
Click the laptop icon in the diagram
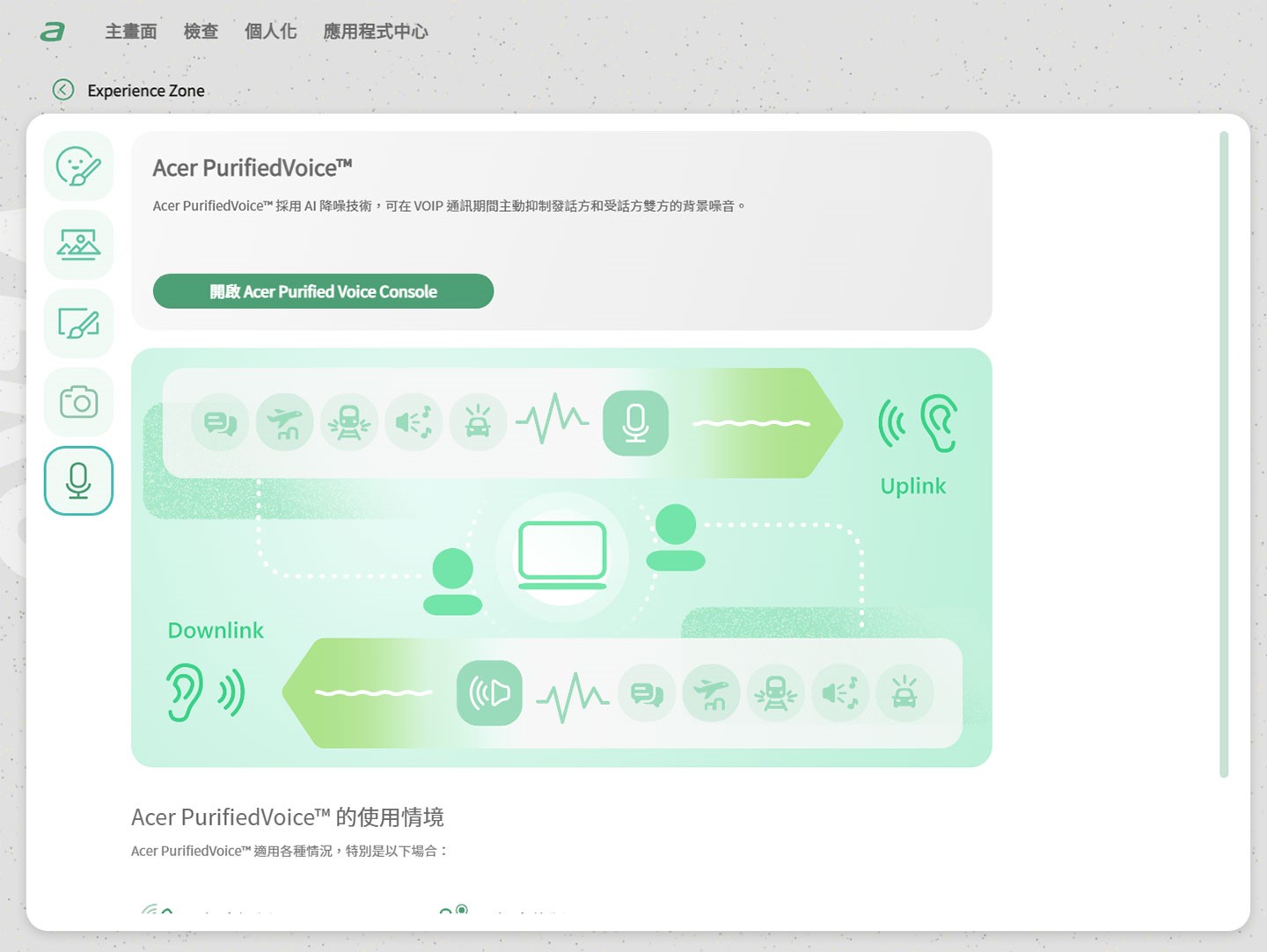(562, 556)
